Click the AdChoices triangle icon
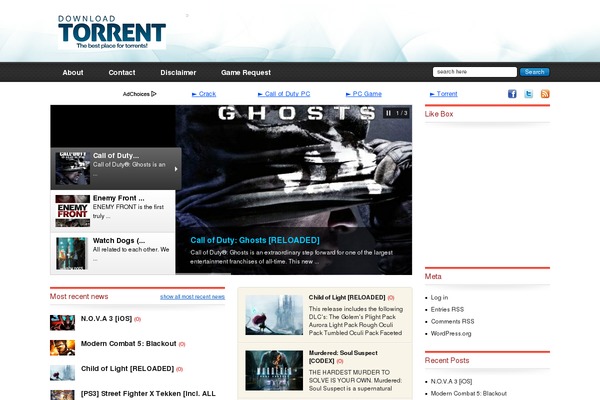 (x=154, y=94)
